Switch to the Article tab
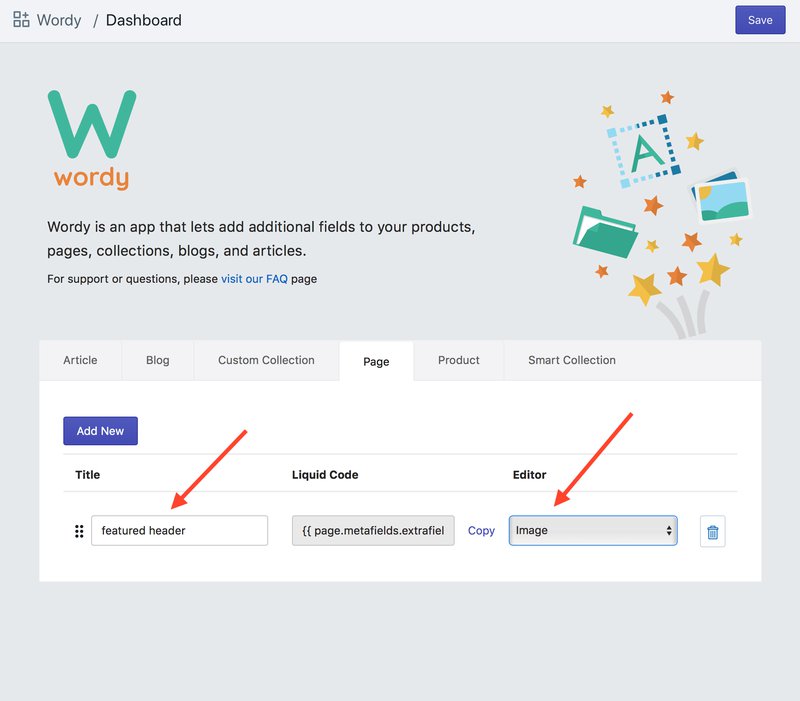 [x=80, y=360]
